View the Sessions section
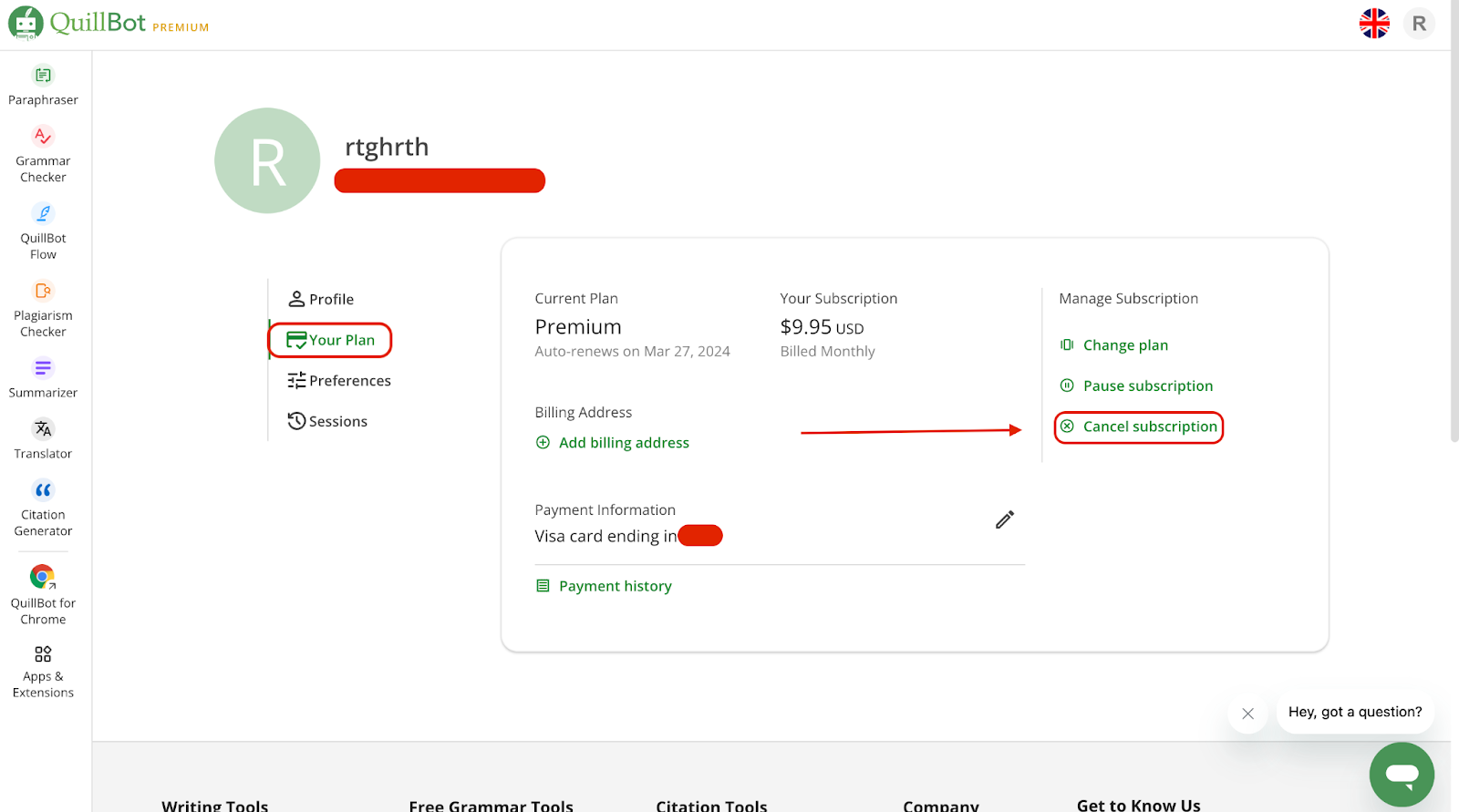 tap(327, 421)
